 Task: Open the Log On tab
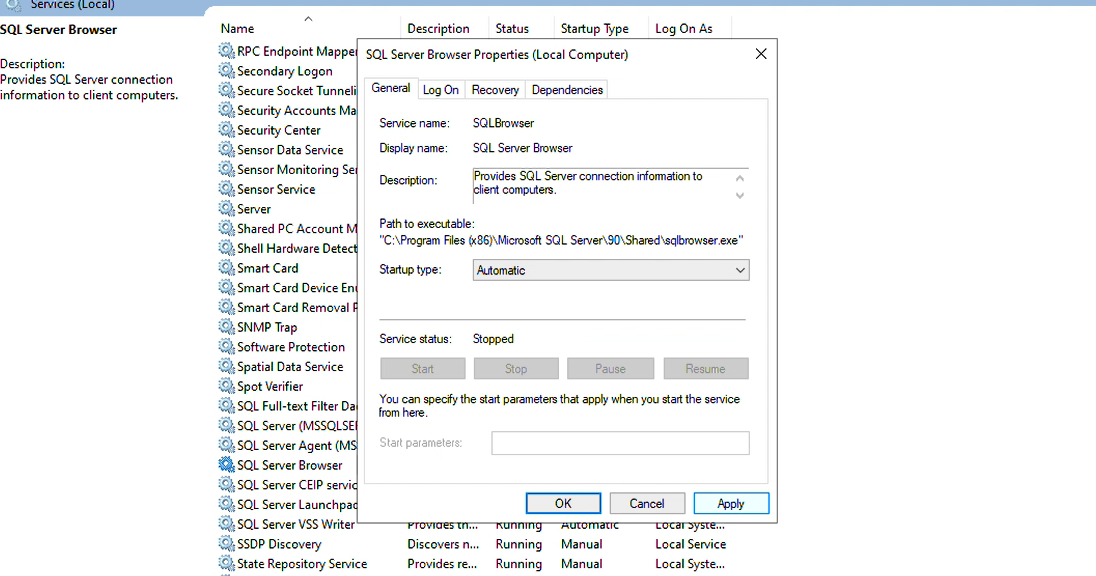click(x=440, y=89)
